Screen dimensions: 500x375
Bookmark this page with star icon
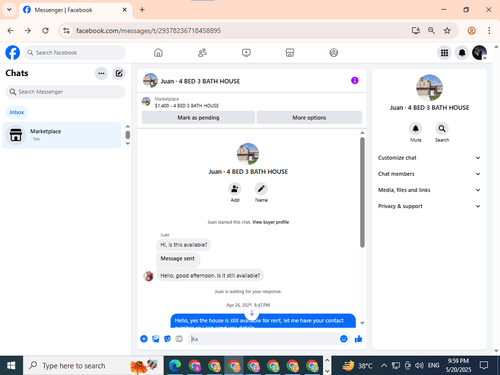click(x=447, y=31)
